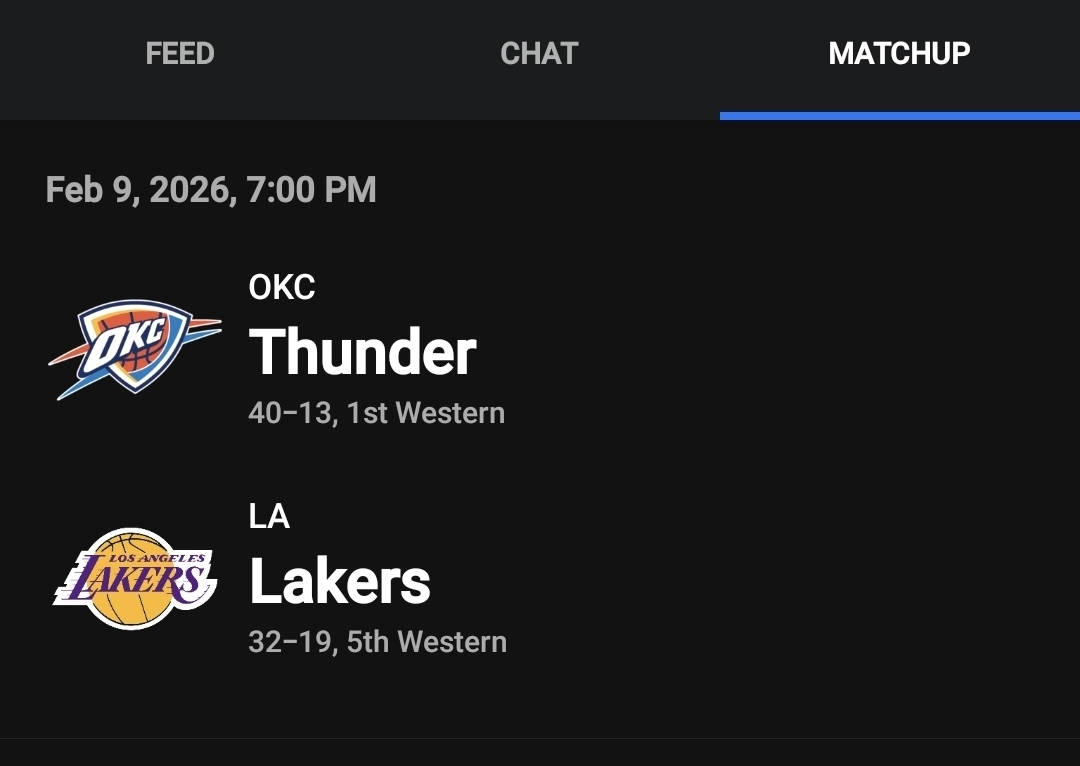The height and width of the screenshot is (766, 1080).
Task: Click the divider line below the Lakers row
Action: (540, 738)
